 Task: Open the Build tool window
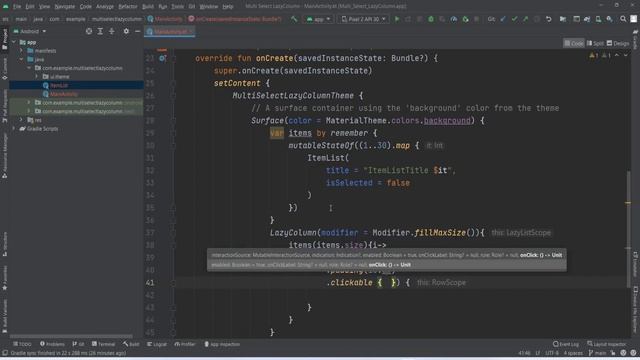pos(131,344)
